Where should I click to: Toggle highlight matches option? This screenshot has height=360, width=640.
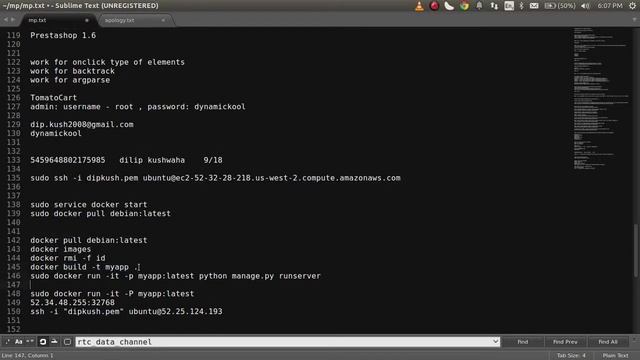(68, 342)
